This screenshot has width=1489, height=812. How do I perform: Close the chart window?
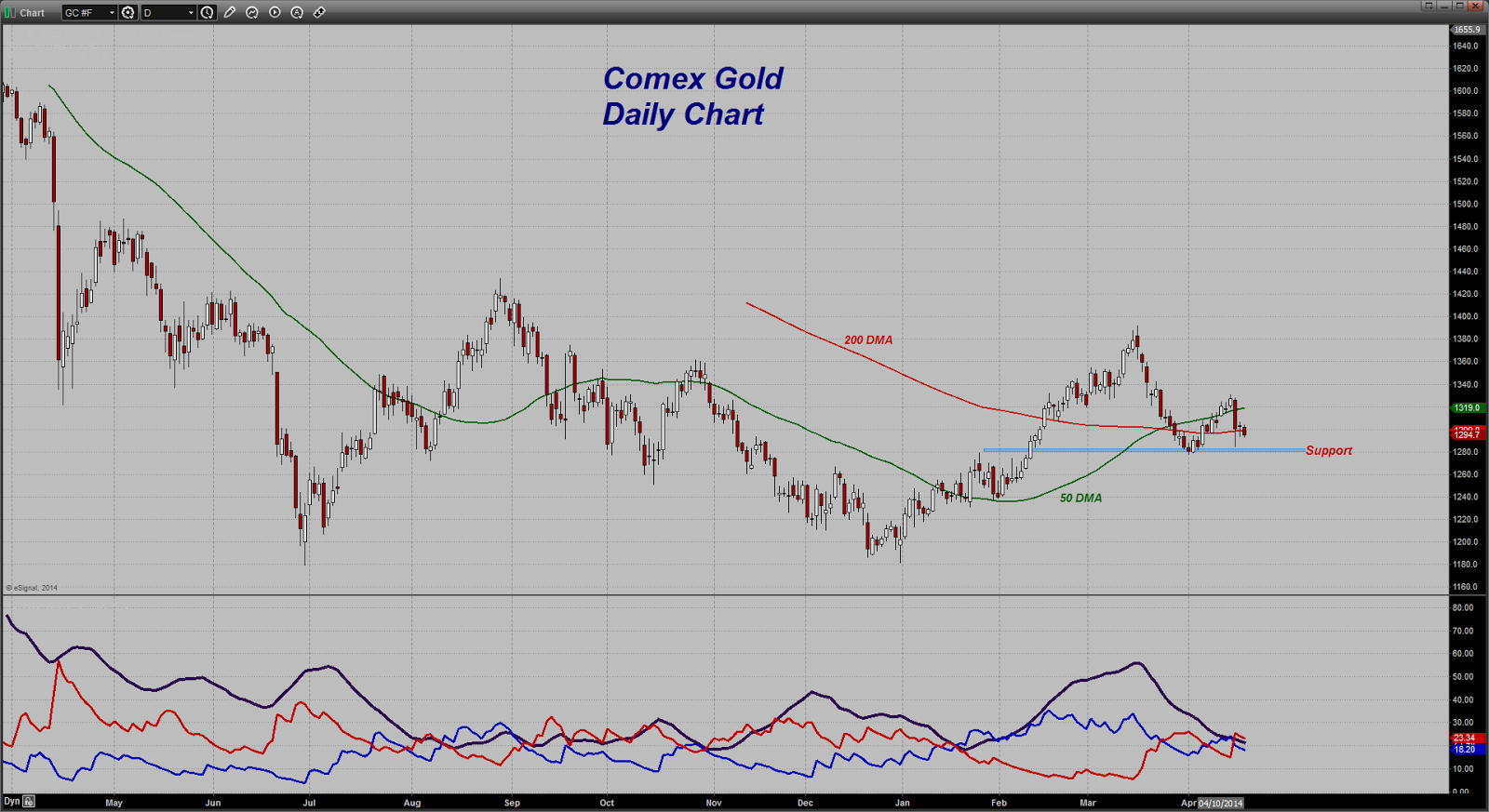(1477, 6)
